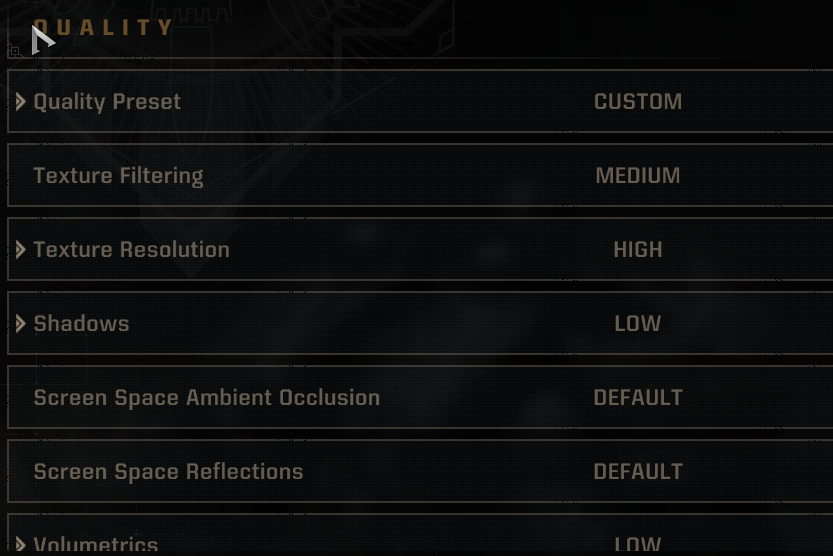The image size is (833, 556).
Task: Change the MEDIUM texture filtering value
Action: click(x=638, y=176)
